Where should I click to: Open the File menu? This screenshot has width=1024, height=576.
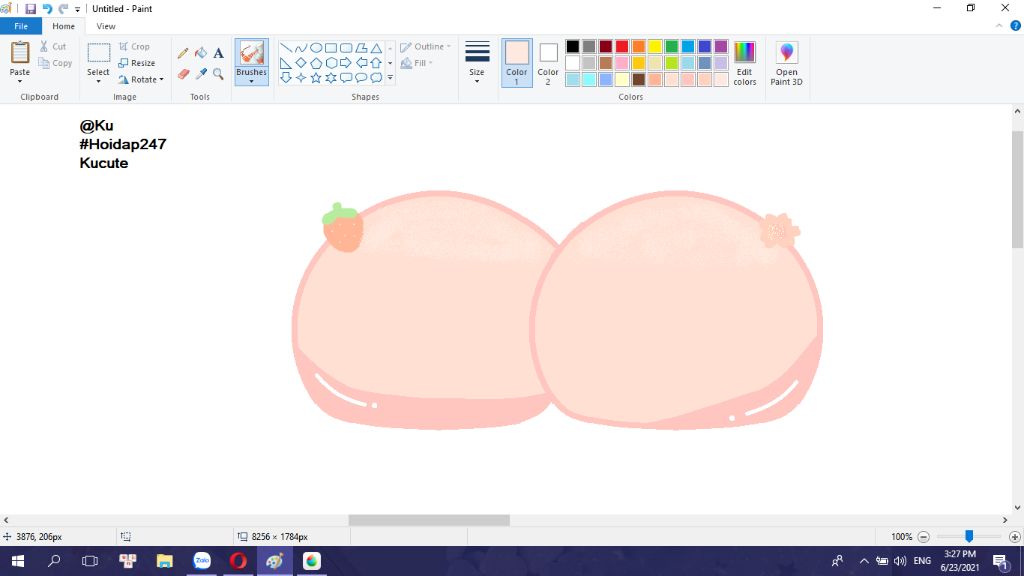click(21, 26)
